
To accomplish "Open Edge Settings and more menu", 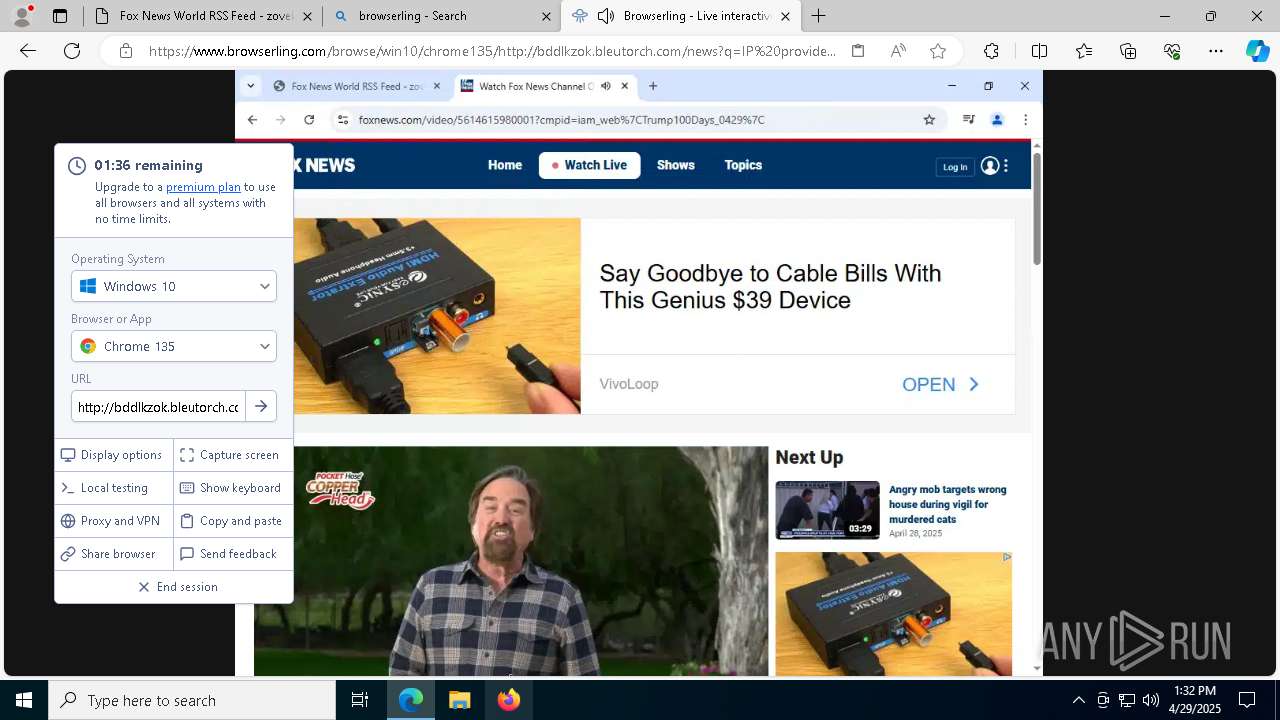I will point(1216,51).
